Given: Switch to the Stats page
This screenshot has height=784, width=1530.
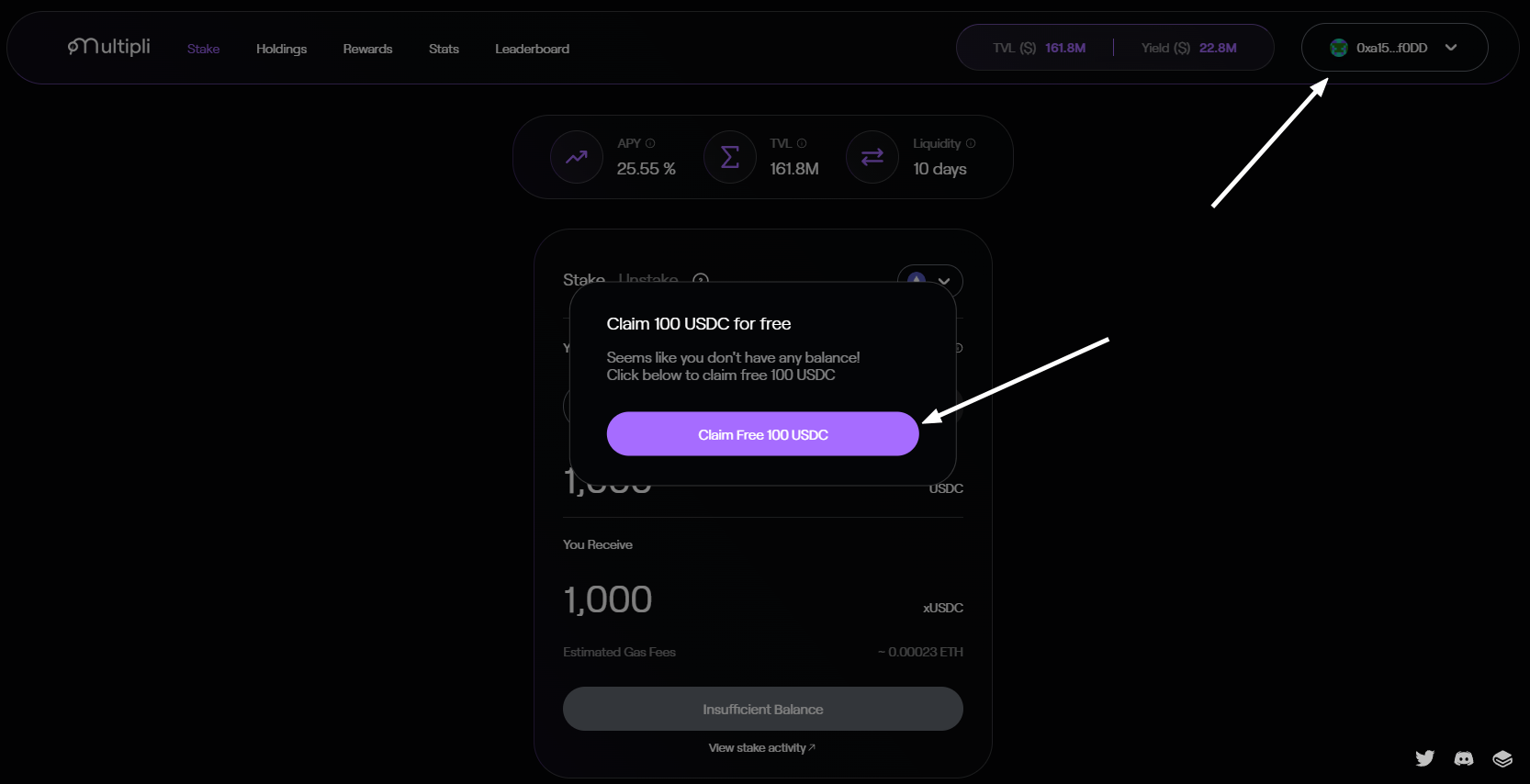Looking at the screenshot, I should pos(444,49).
